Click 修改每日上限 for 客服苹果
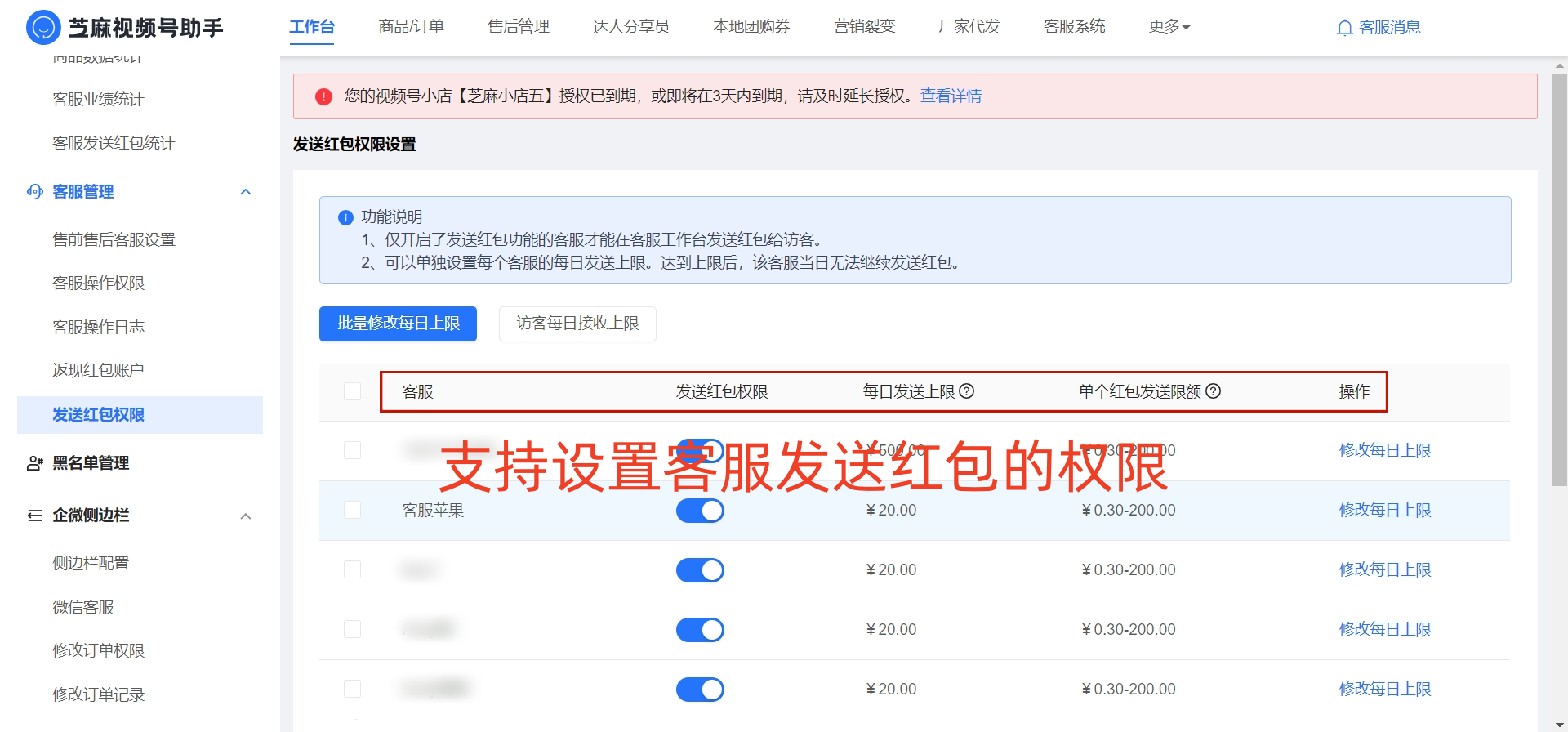This screenshot has height=732, width=1568. tap(1385, 510)
